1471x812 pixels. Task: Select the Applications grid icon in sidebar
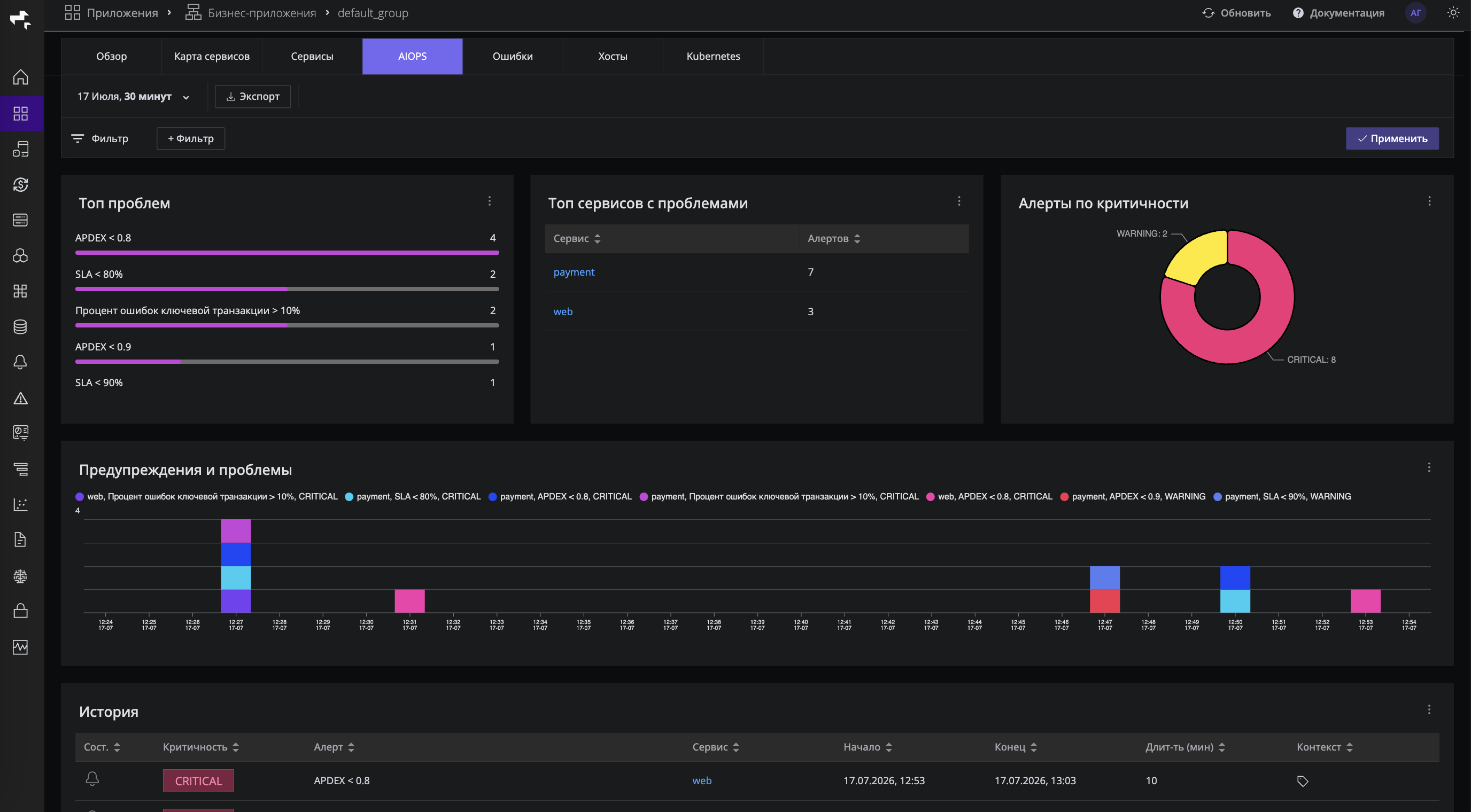[x=20, y=114]
